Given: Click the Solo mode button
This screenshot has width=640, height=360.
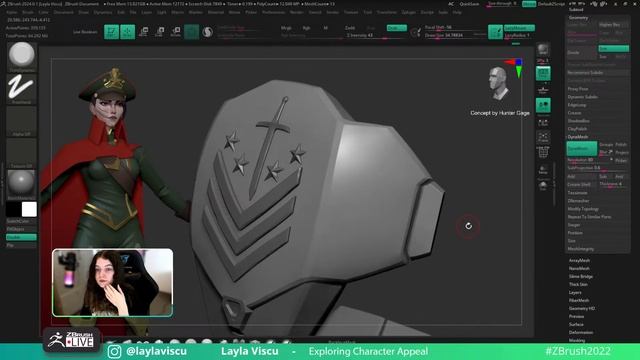Looking at the screenshot, I should click(543, 186).
